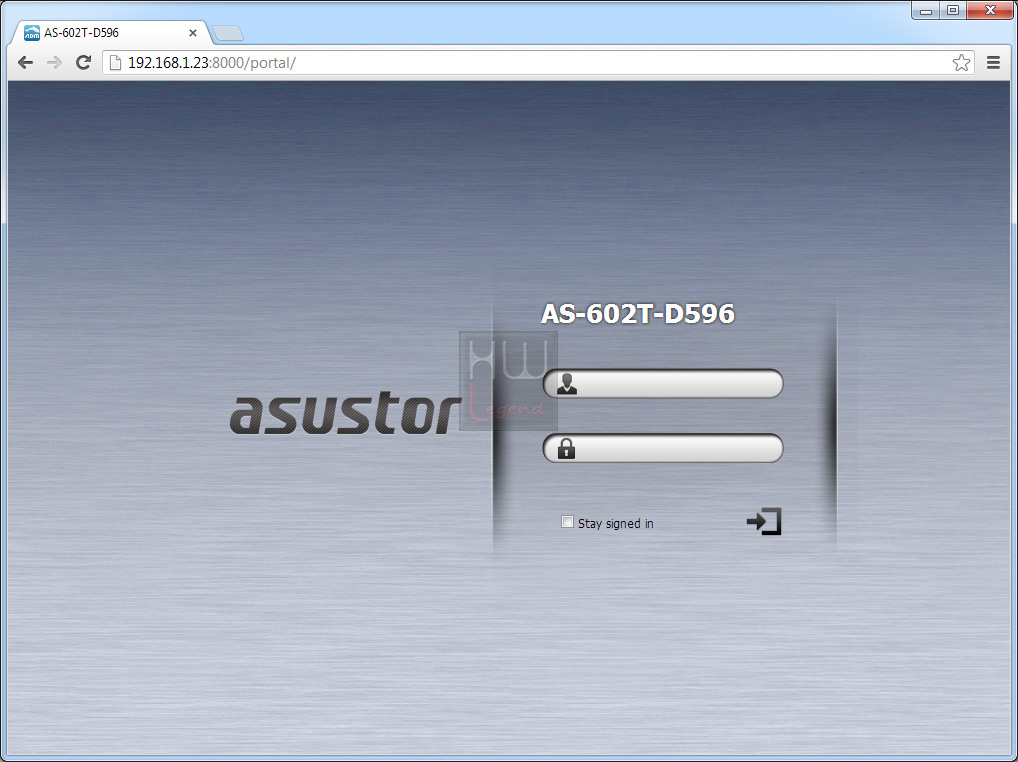Screen dimensions: 1018x762
Task: Bookmark this page with the star
Action: point(961,62)
